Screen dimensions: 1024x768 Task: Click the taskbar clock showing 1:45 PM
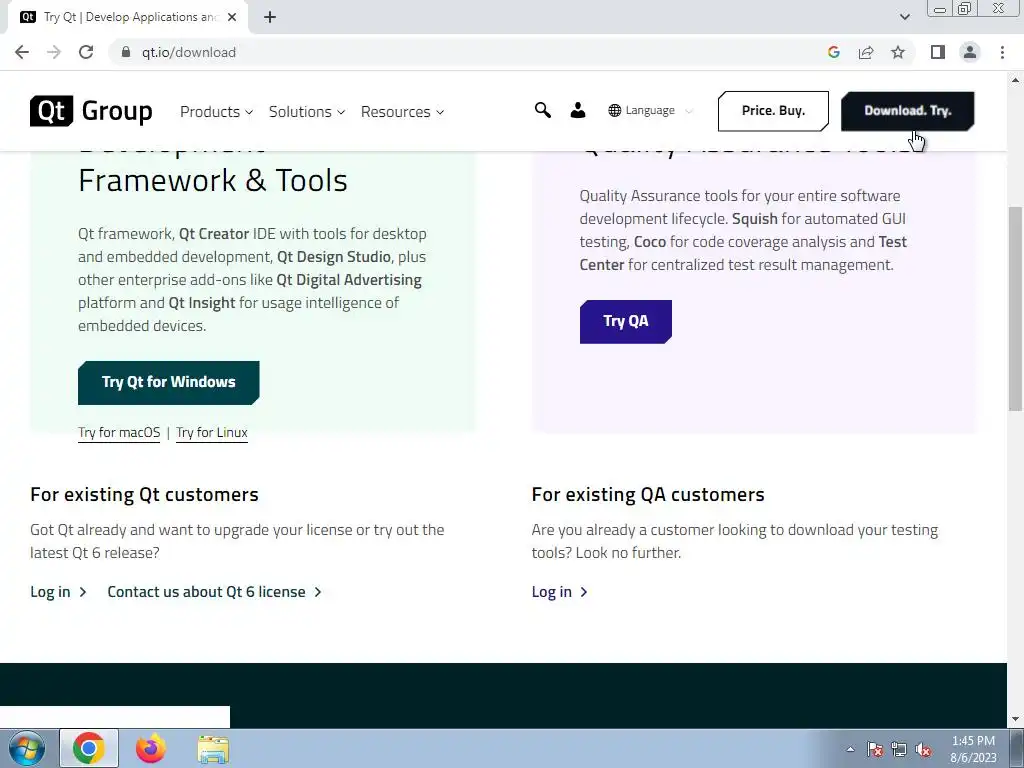tap(973, 749)
